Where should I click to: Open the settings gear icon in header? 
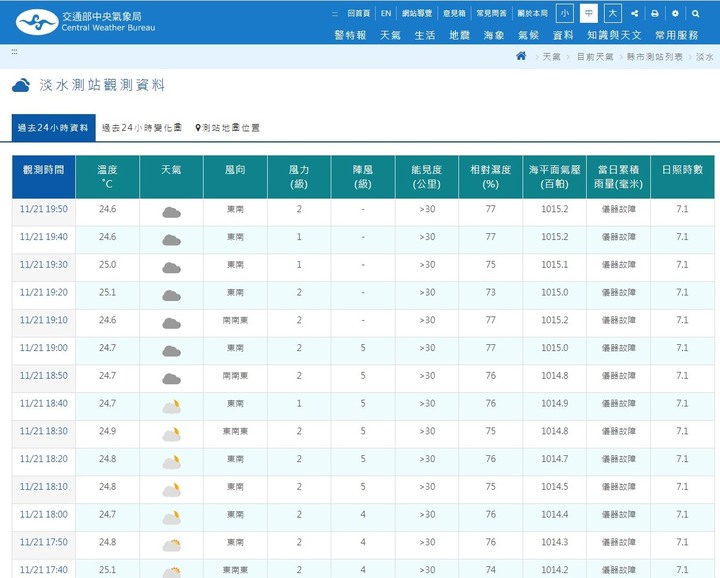pos(675,13)
